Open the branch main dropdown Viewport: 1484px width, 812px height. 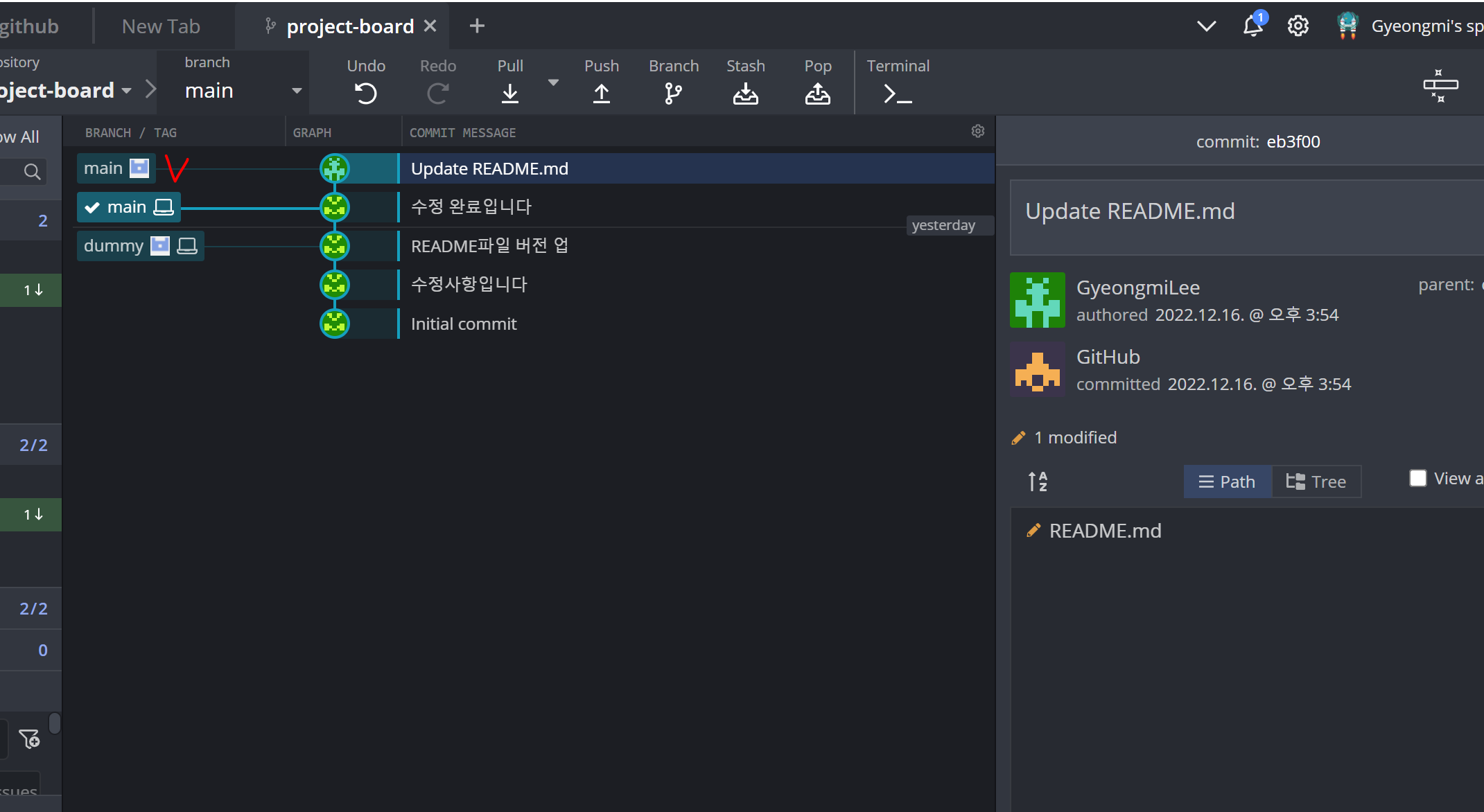[x=296, y=91]
